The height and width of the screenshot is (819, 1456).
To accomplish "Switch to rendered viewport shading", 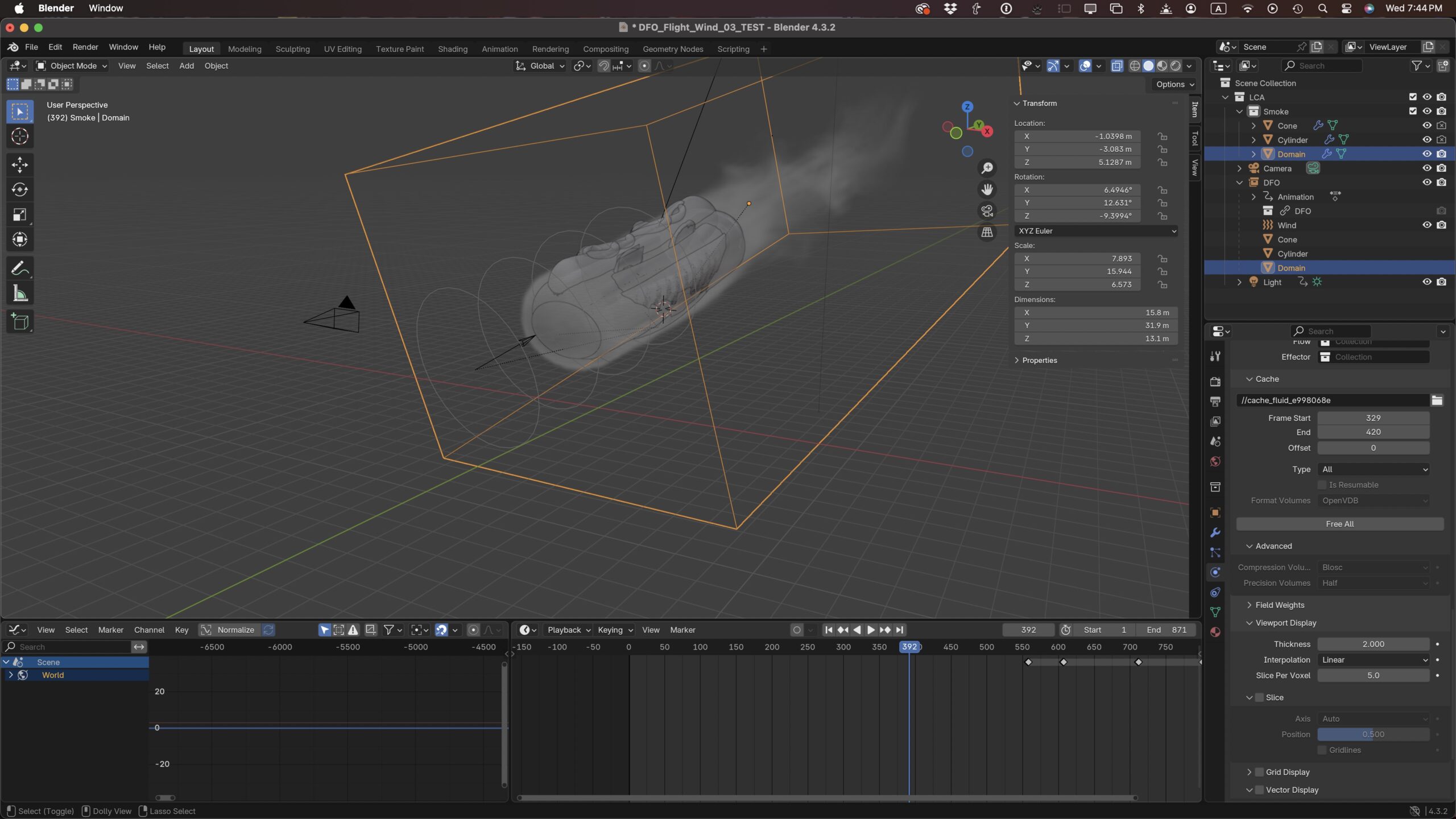I will 1174,66.
